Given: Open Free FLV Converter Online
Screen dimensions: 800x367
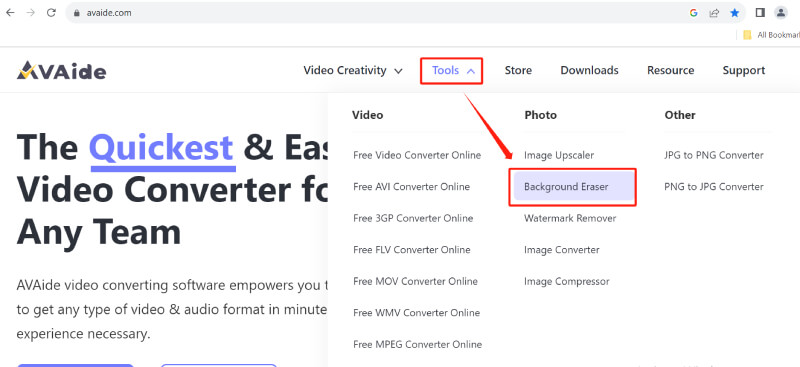Looking at the screenshot, I should (412, 250).
